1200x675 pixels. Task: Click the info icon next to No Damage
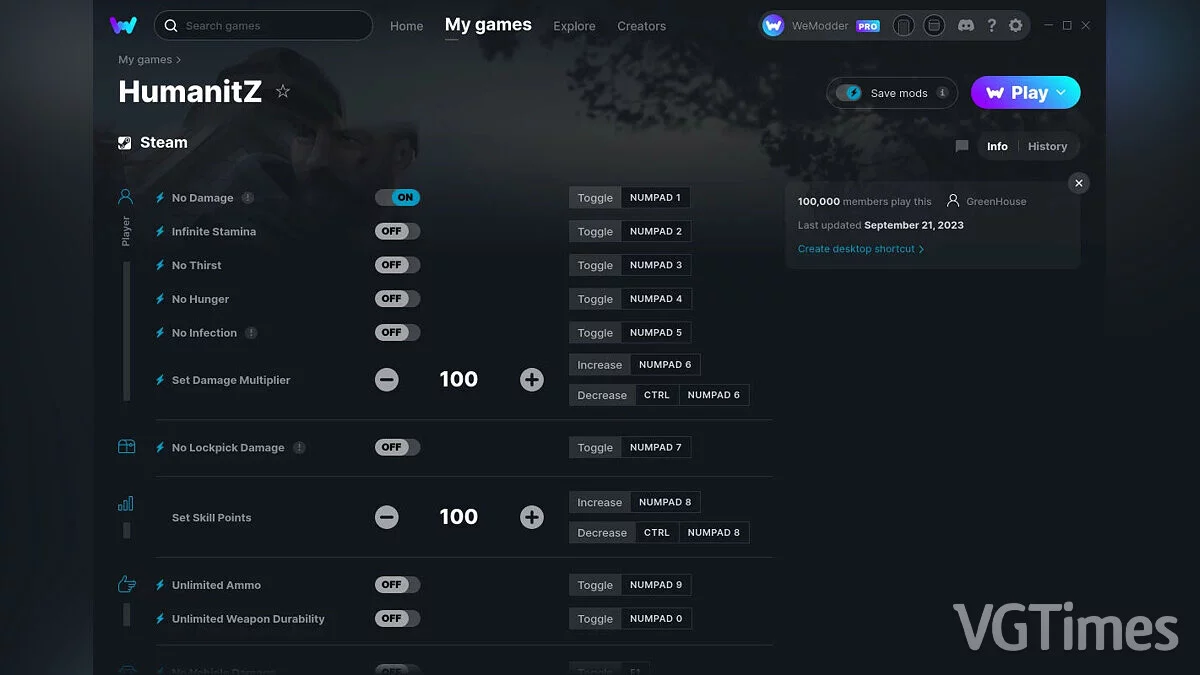(248, 198)
